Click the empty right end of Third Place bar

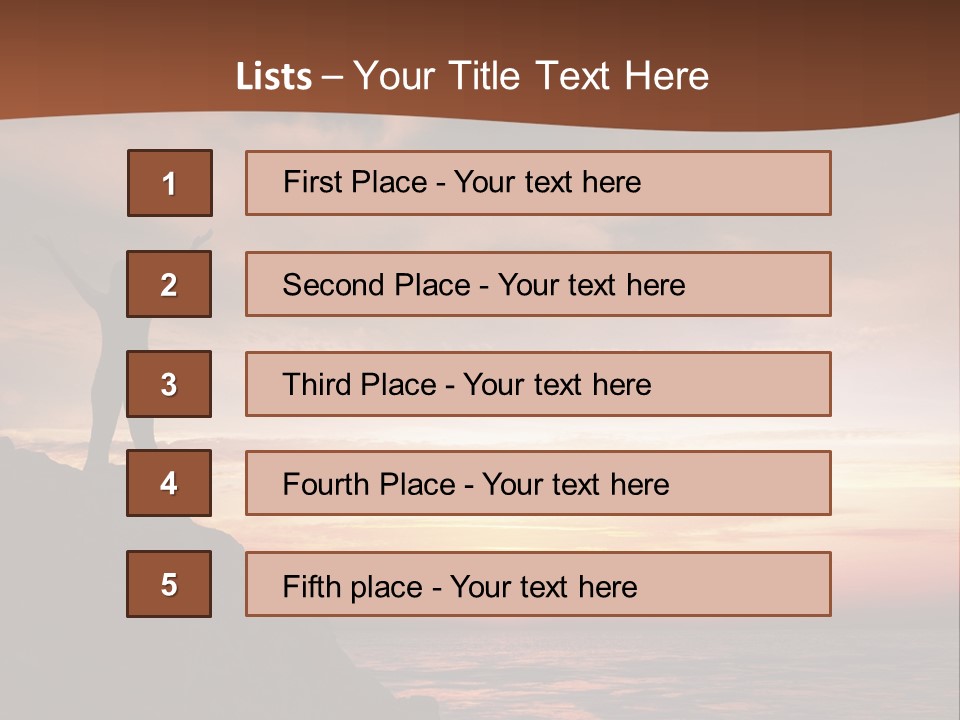760,384
